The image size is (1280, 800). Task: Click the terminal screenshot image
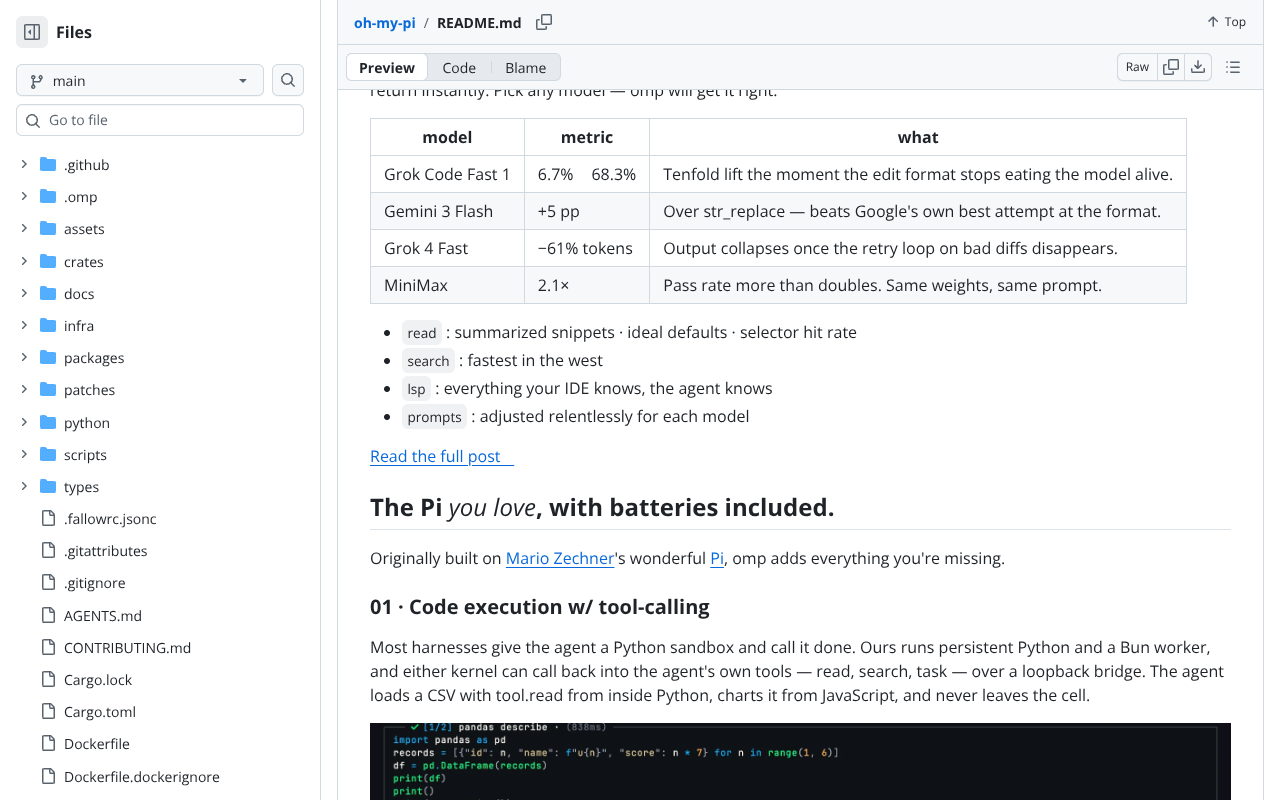(800, 761)
